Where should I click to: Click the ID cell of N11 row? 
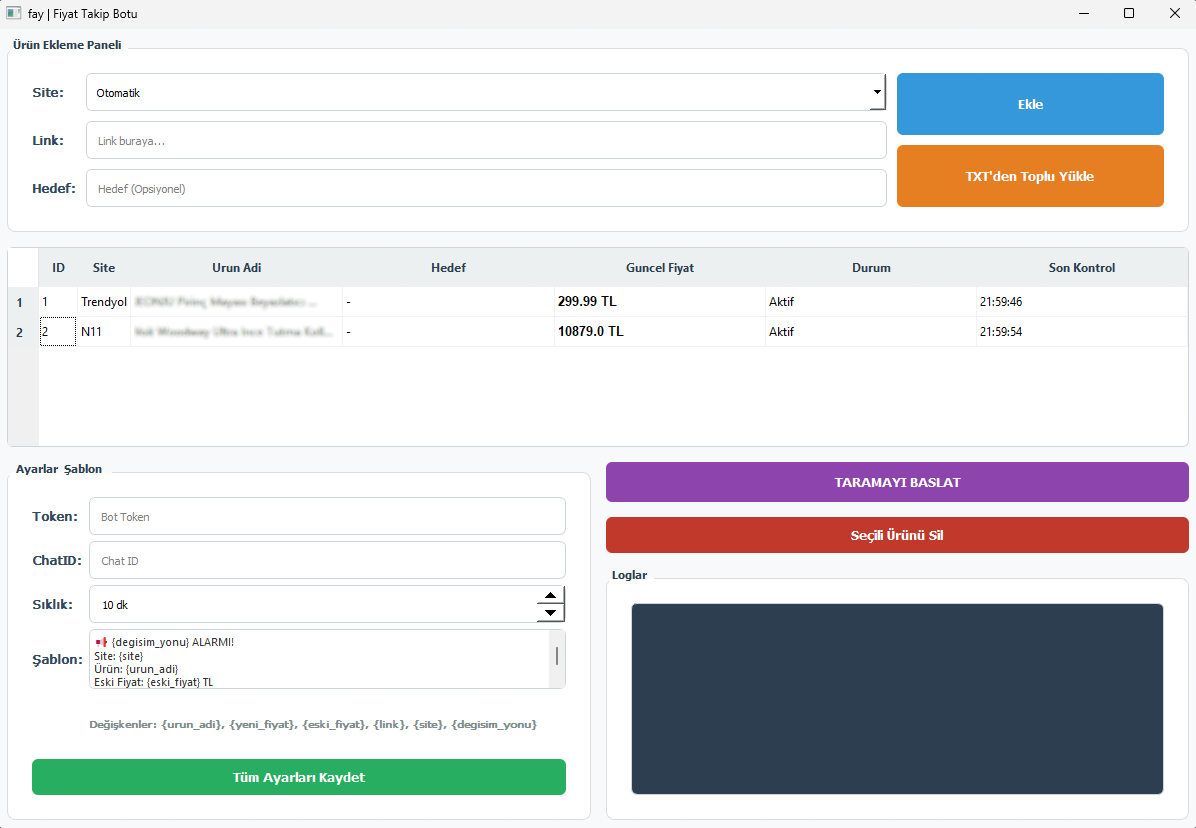coord(58,332)
